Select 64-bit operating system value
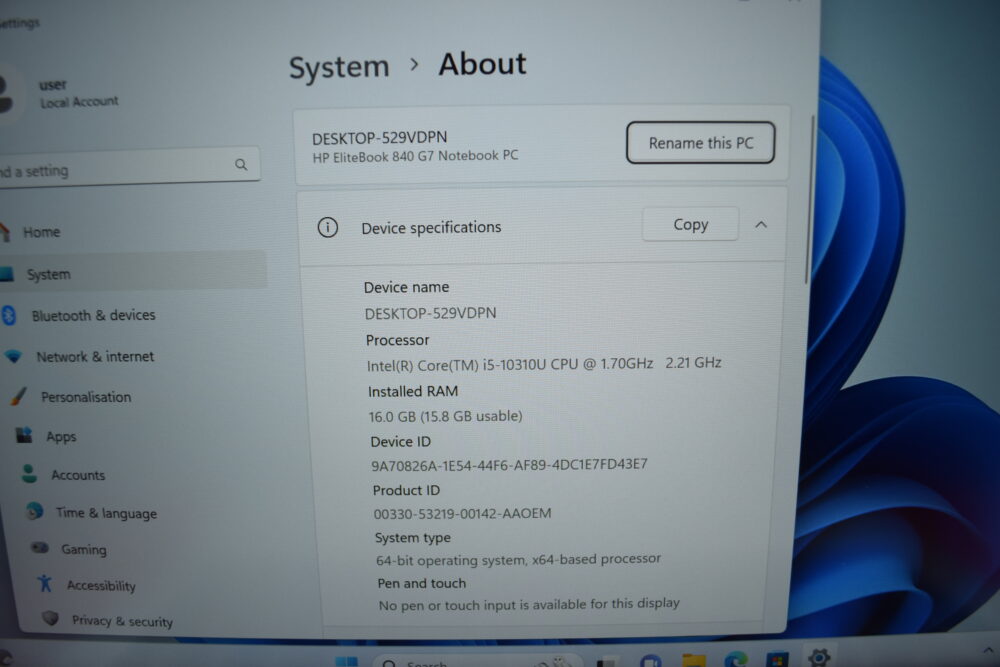Viewport: 1000px width, 667px height. pos(518,559)
